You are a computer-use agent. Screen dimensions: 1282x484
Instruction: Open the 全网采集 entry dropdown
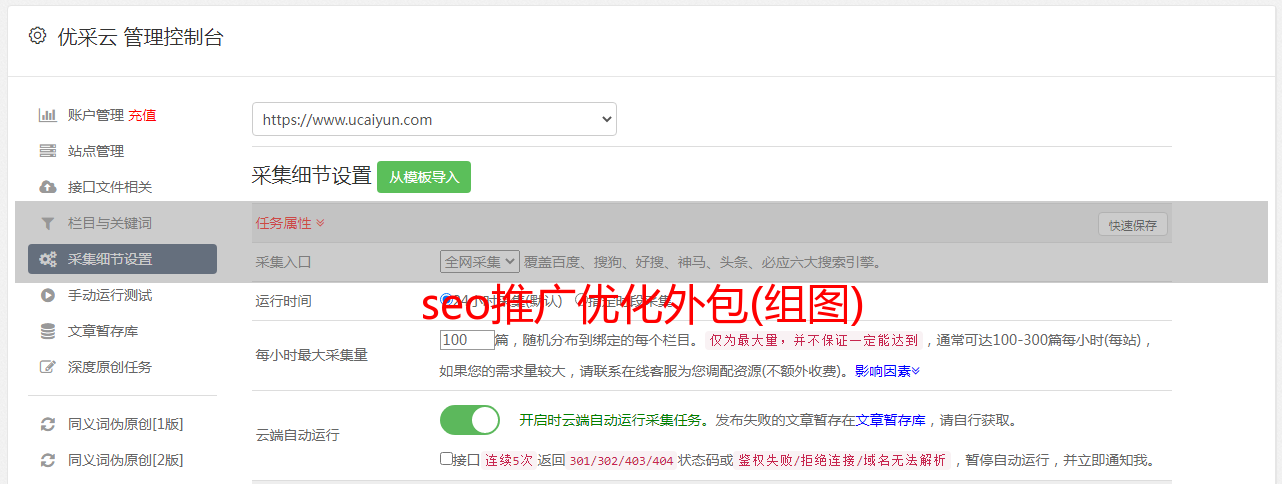click(480, 262)
